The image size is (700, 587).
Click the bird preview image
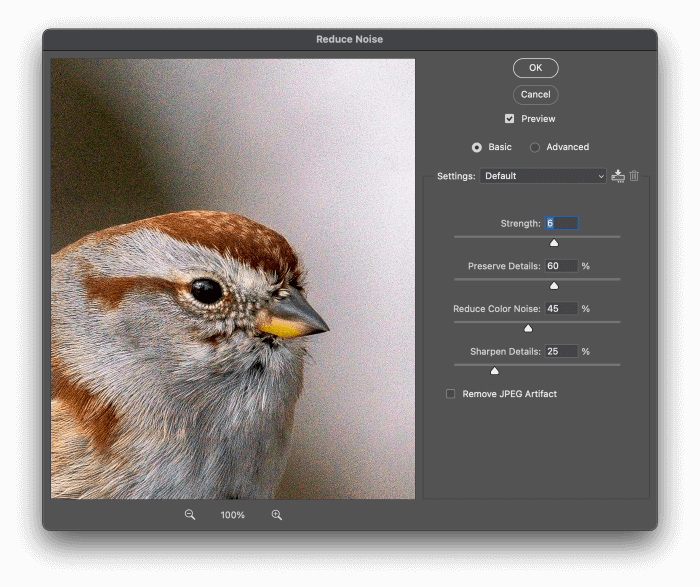[233, 278]
